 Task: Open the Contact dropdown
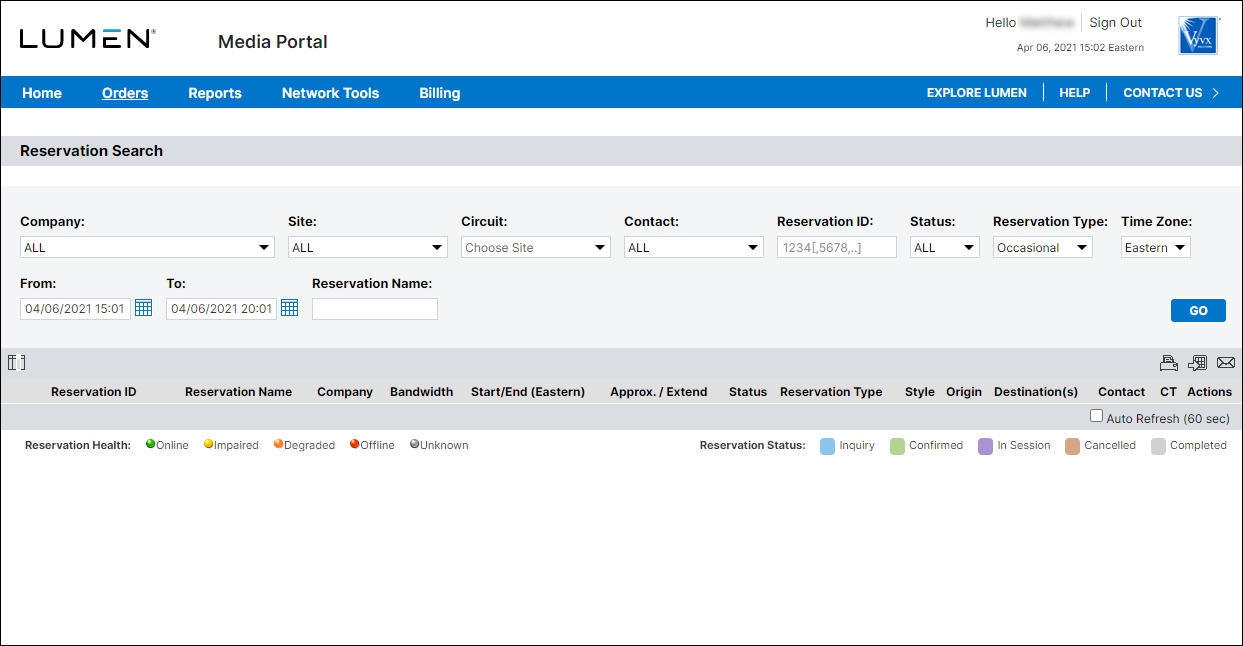tap(694, 247)
